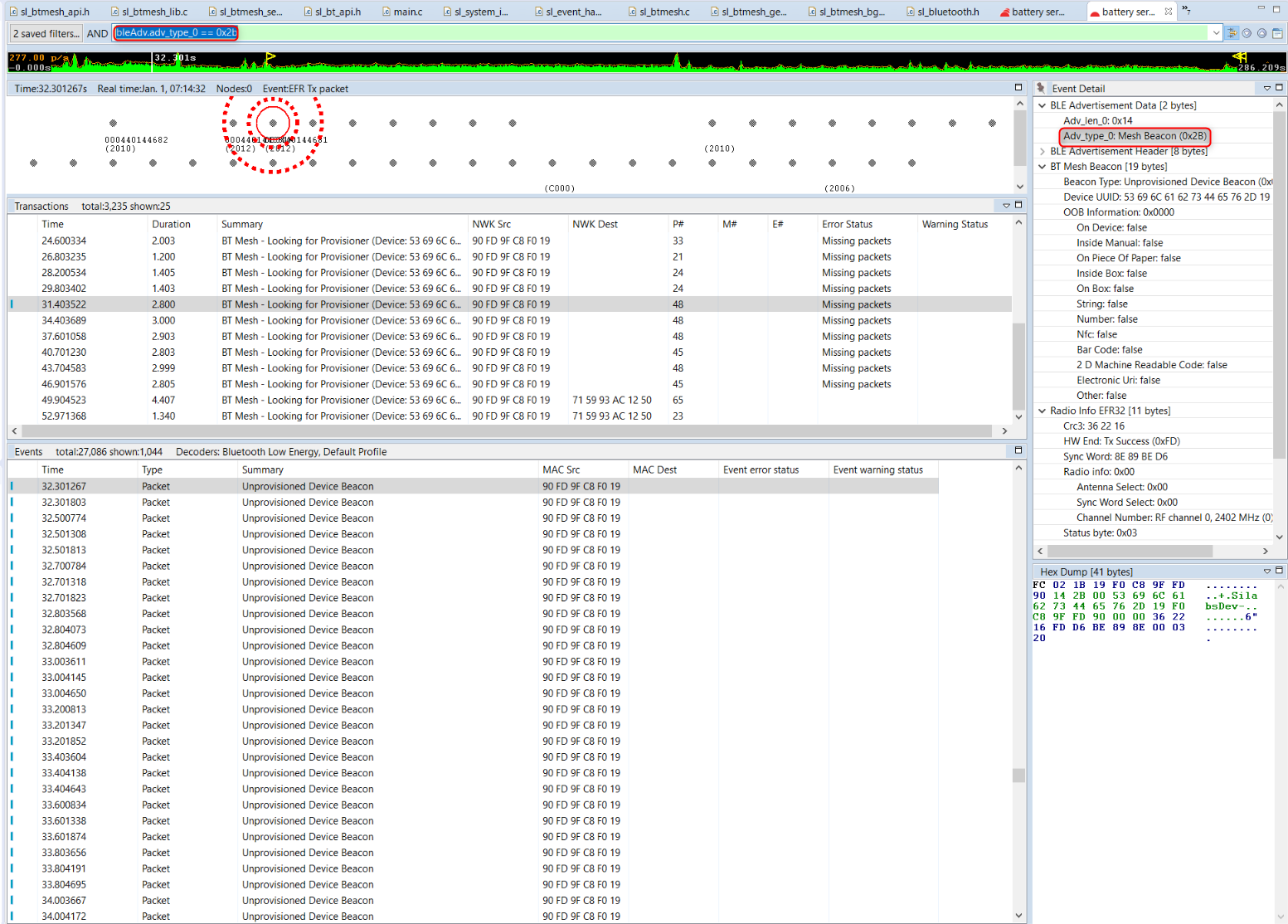
Task: Collapse the Radio Info EFR32 node
Action: coord(1043,411)
